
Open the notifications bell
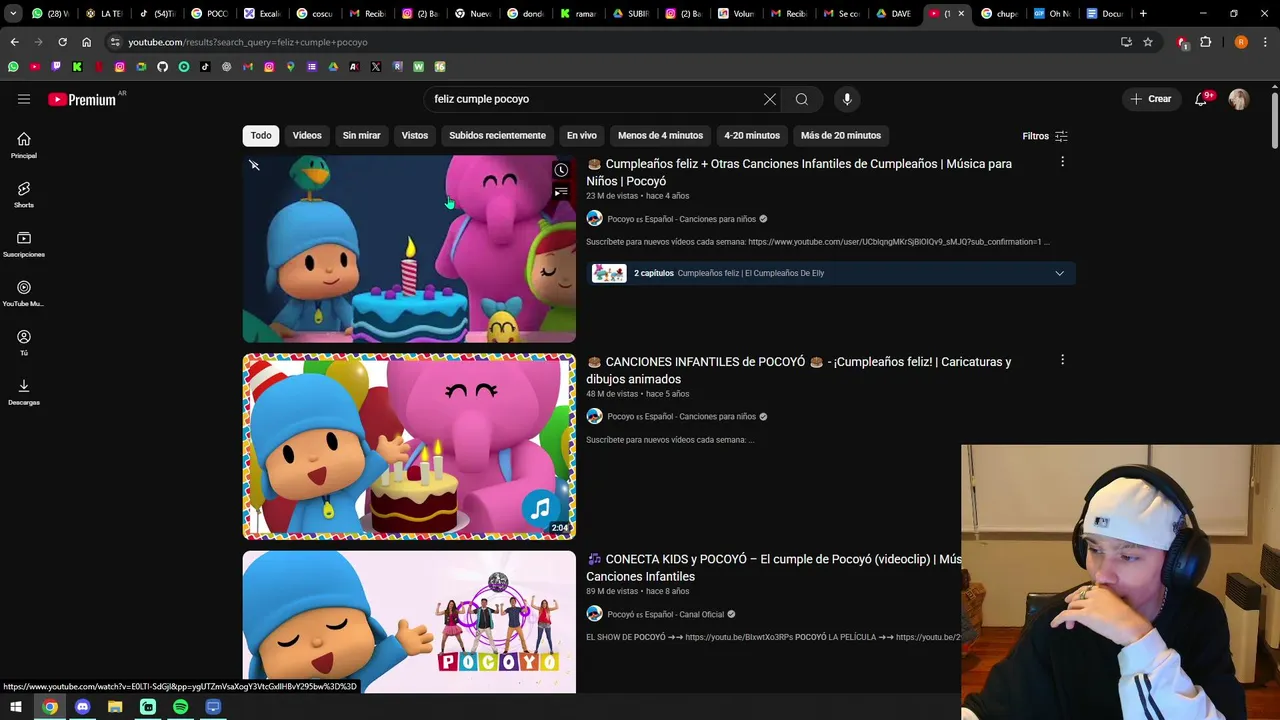1201,99
